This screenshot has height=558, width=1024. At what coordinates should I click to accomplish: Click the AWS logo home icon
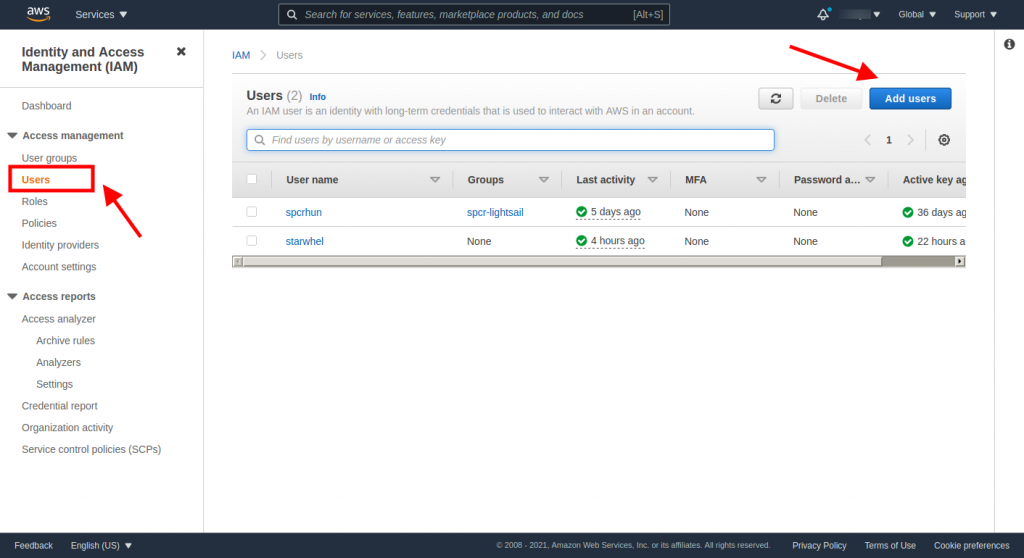[38, 14]
